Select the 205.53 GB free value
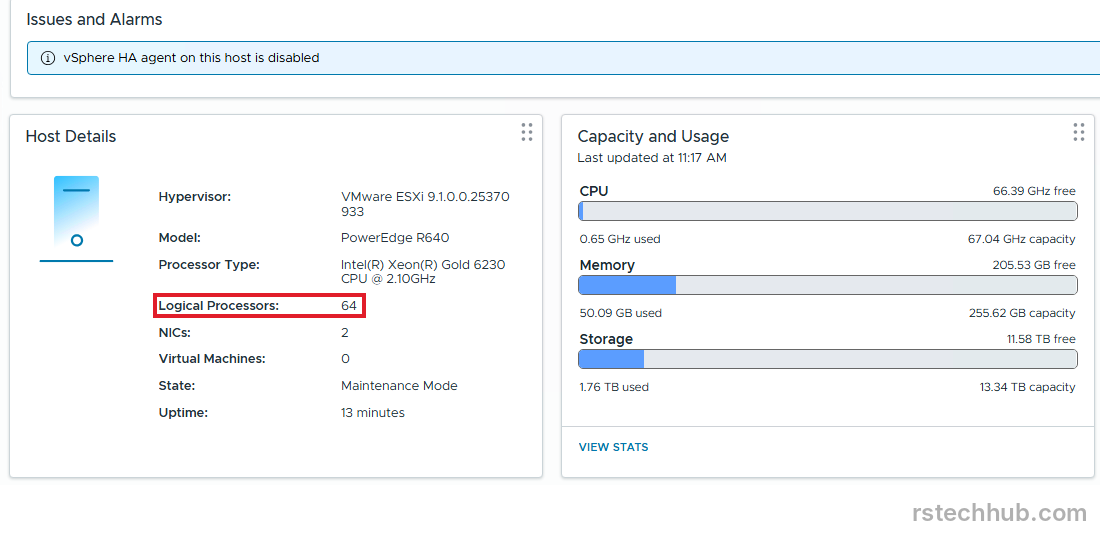Screen dimensions: 1100x535 tap(1034, 265)
